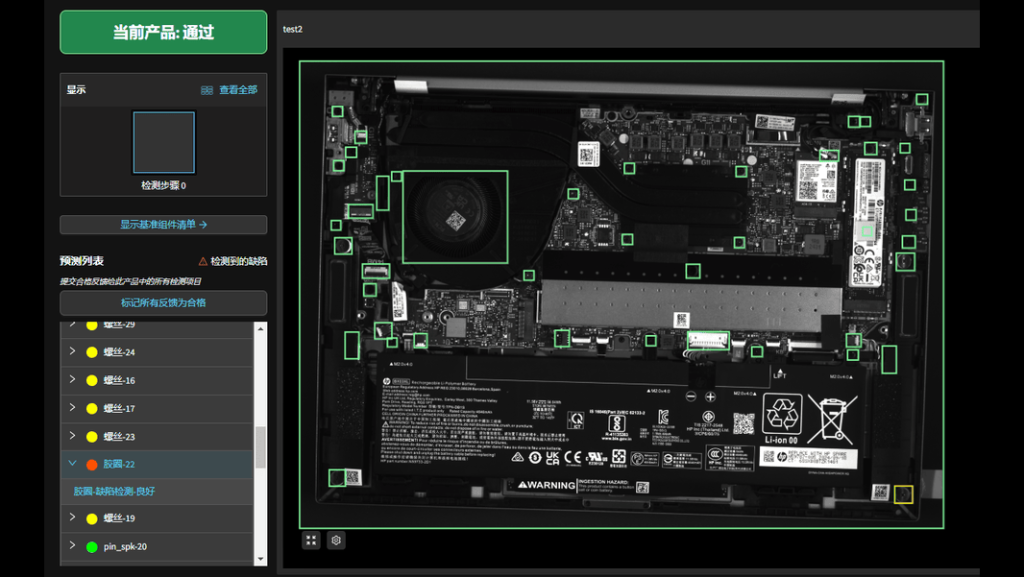Click the warning triangle icon for detected defects
1024x577 pixels.
pos(203,261)
